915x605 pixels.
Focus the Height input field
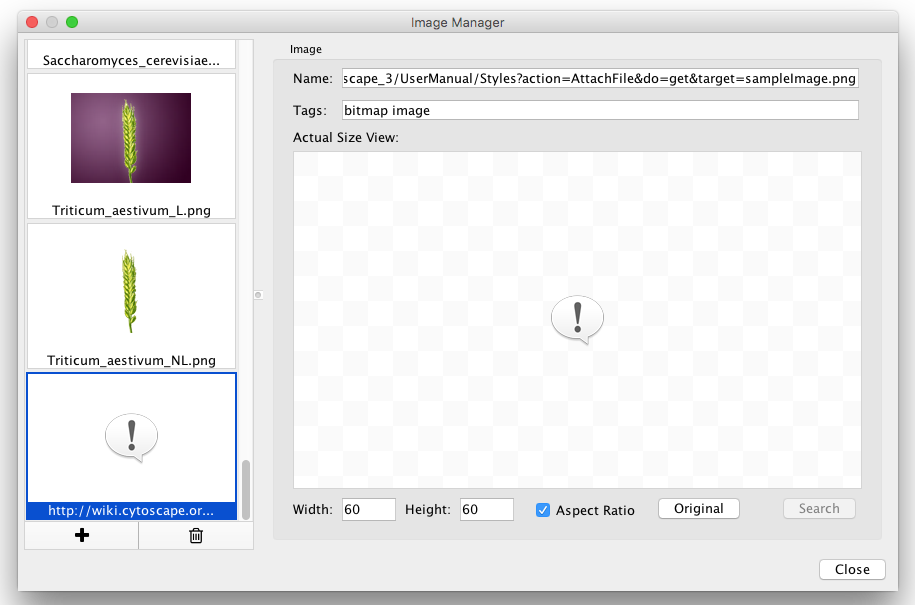486,510
